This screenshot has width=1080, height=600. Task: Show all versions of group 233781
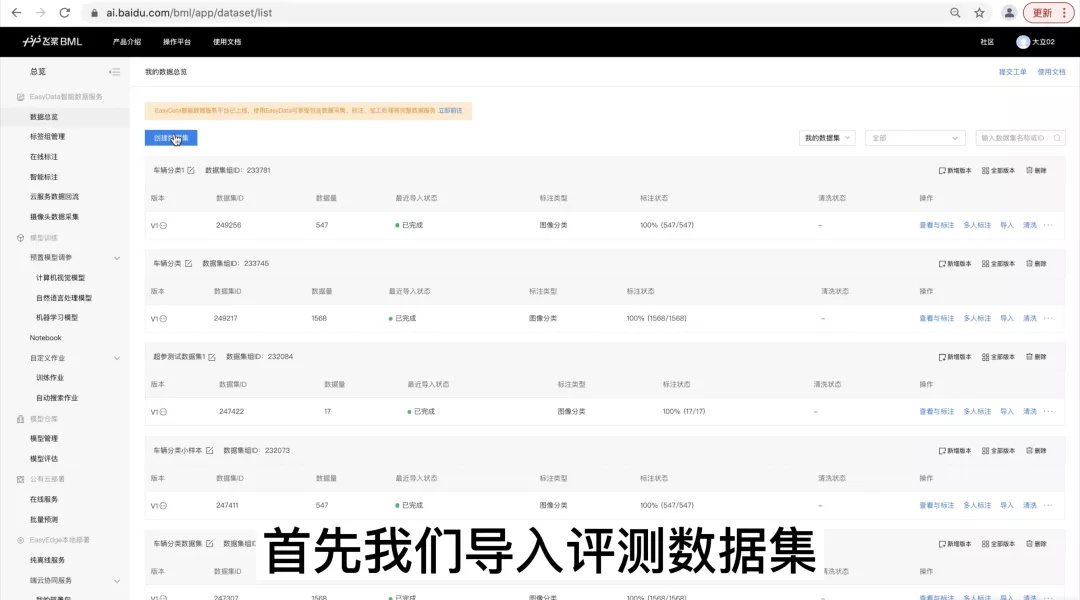pyautogui.click(x=998, y=170)
